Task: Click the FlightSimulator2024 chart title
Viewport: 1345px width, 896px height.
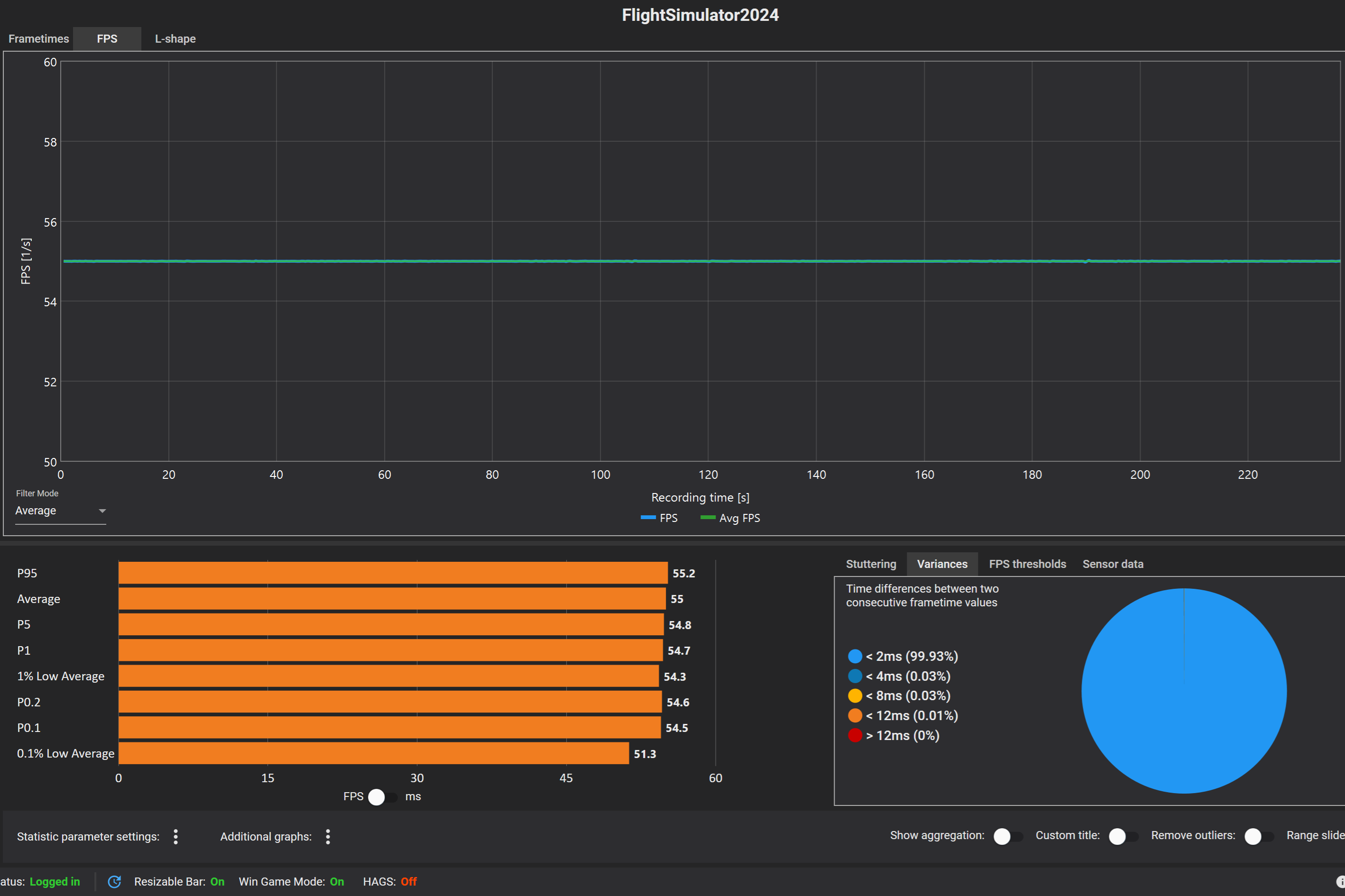Action: (x=700, y=15)
